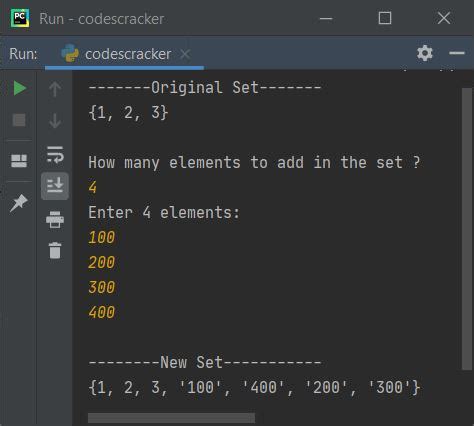Click the "Run:" label
This screenshot has height=426, width=474.
click(x=23, y=54)
